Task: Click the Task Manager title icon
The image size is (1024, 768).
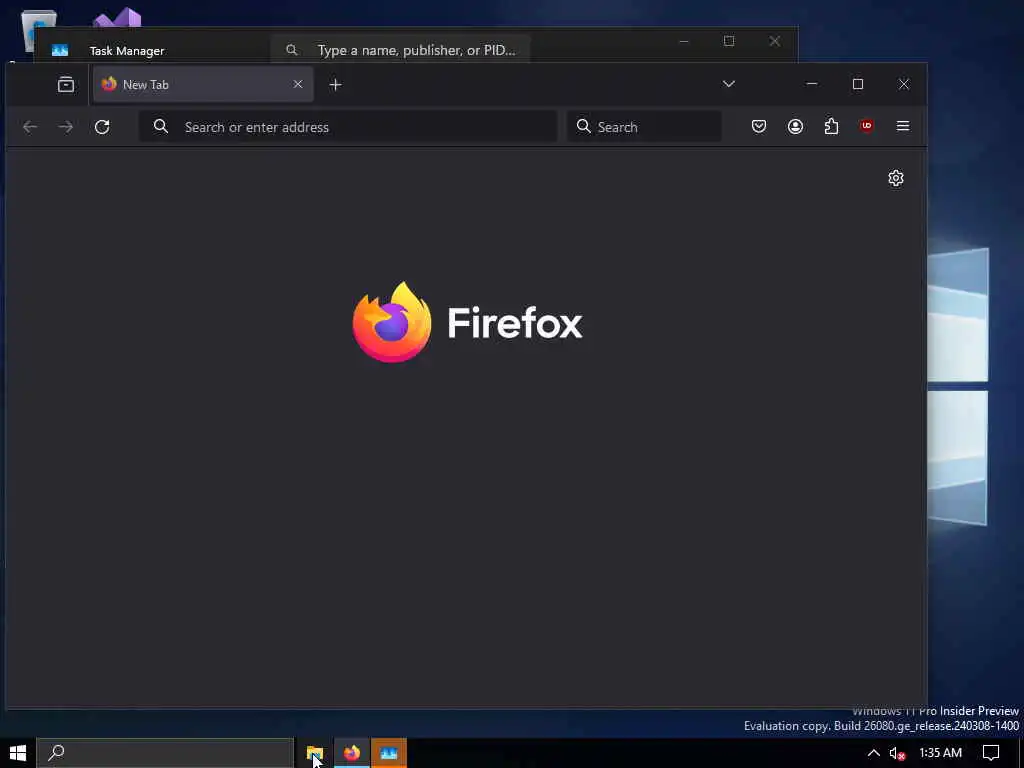Action: click(60, 50)
